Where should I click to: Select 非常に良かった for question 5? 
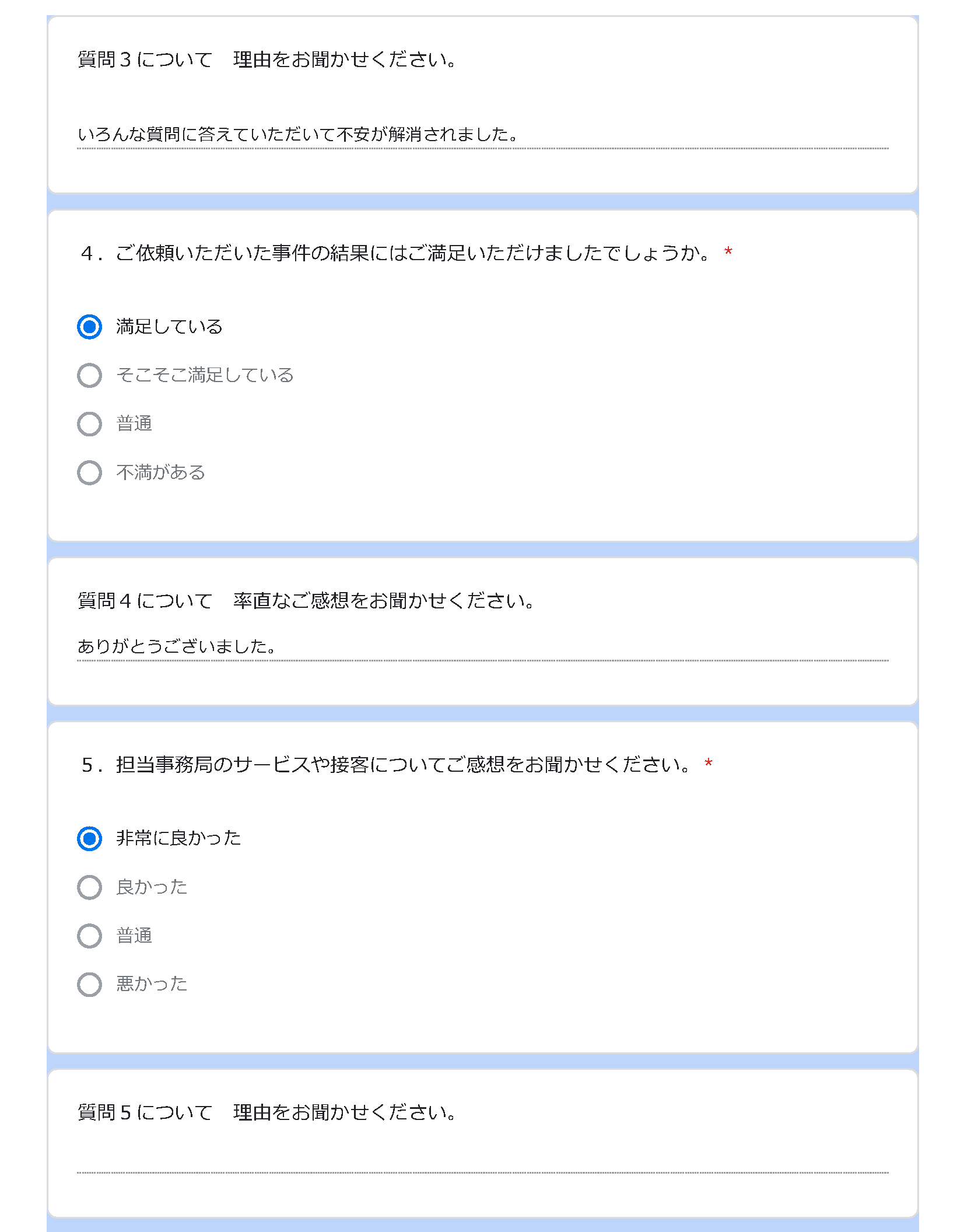[x=89, y=839]
